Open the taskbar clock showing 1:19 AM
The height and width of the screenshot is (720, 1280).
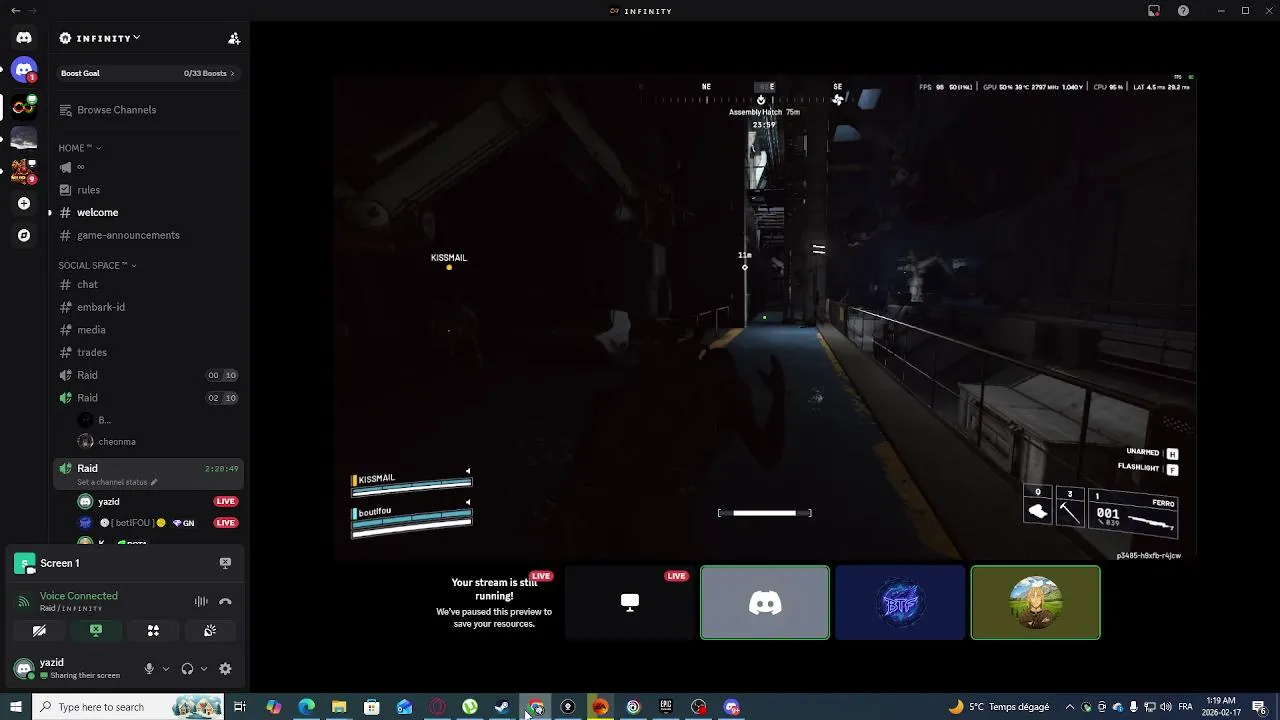coord(1221,707)
